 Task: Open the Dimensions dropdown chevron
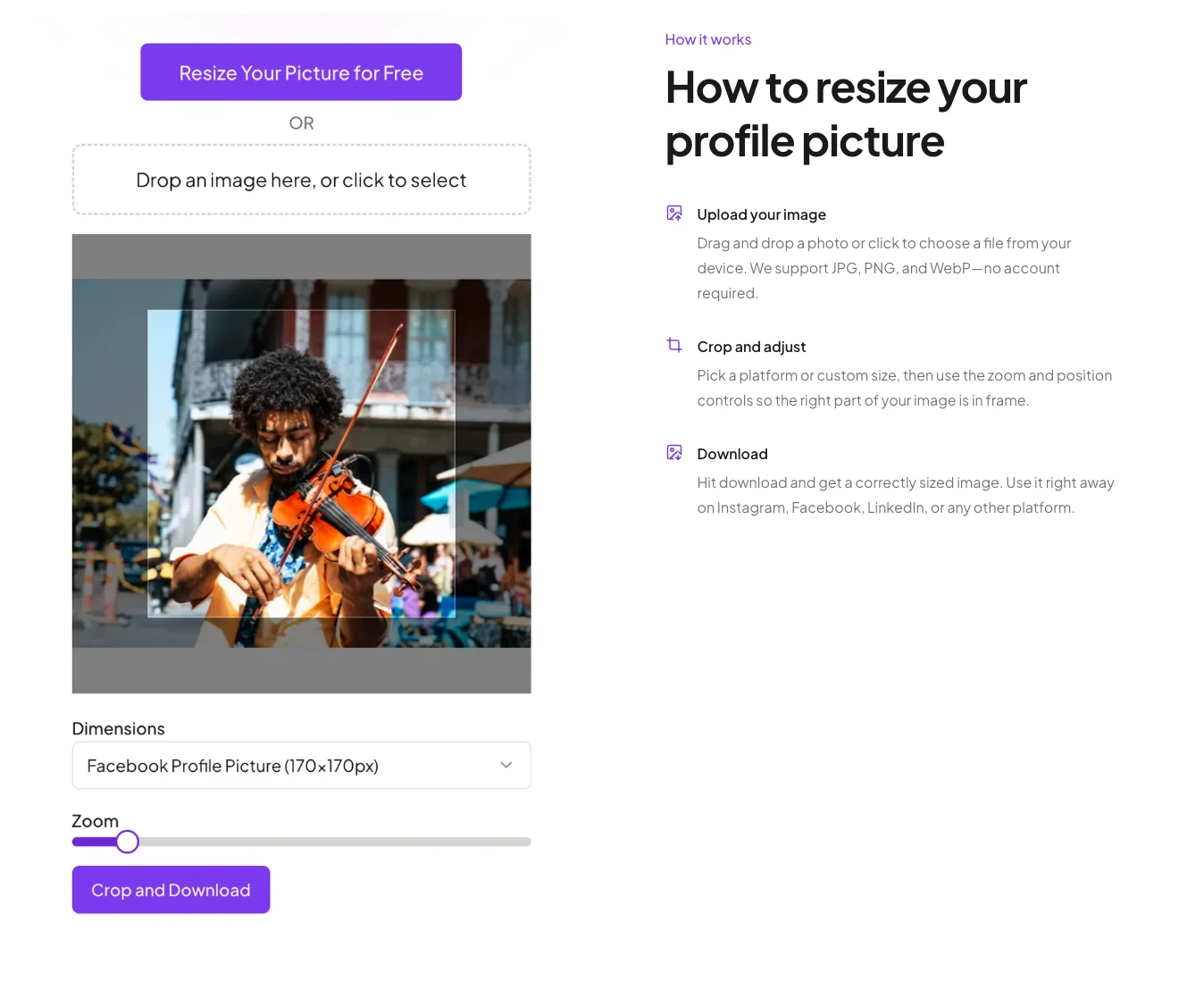click(506, 765)
